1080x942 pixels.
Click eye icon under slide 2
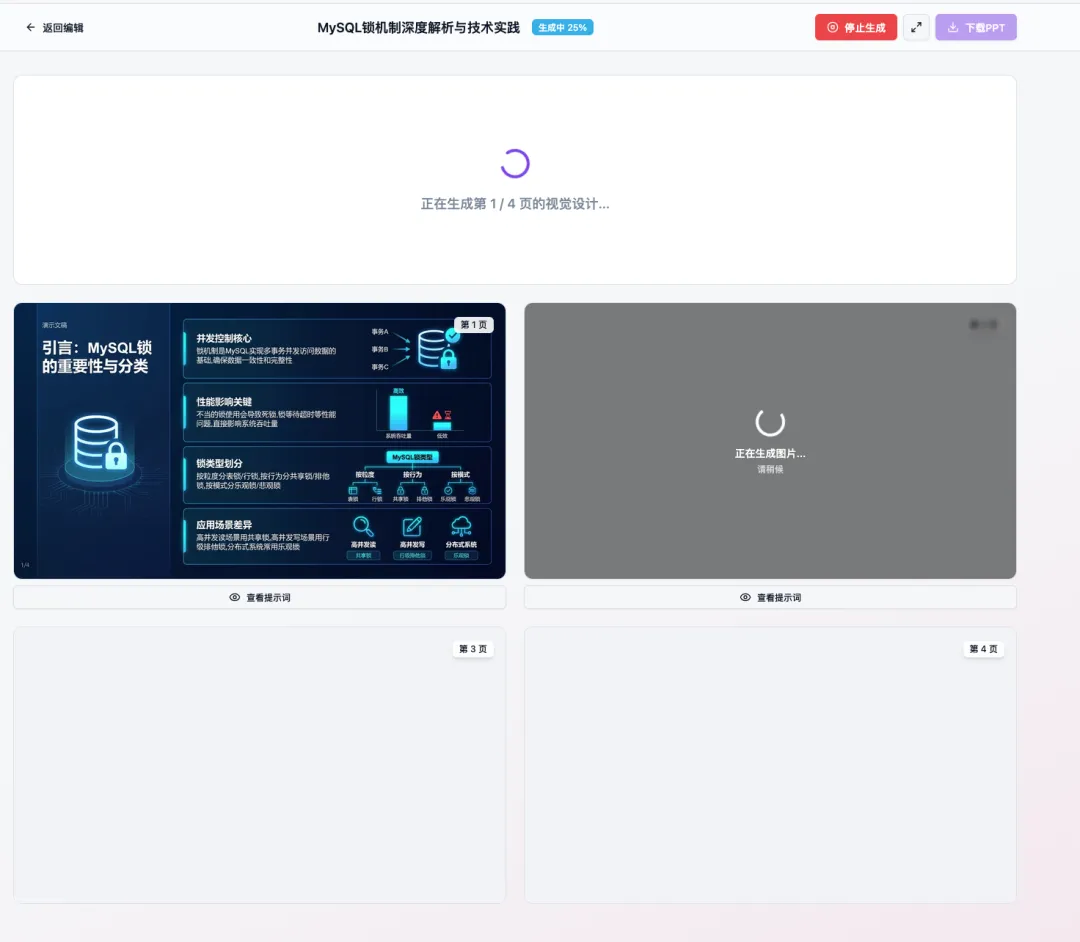tap(745, 597)
